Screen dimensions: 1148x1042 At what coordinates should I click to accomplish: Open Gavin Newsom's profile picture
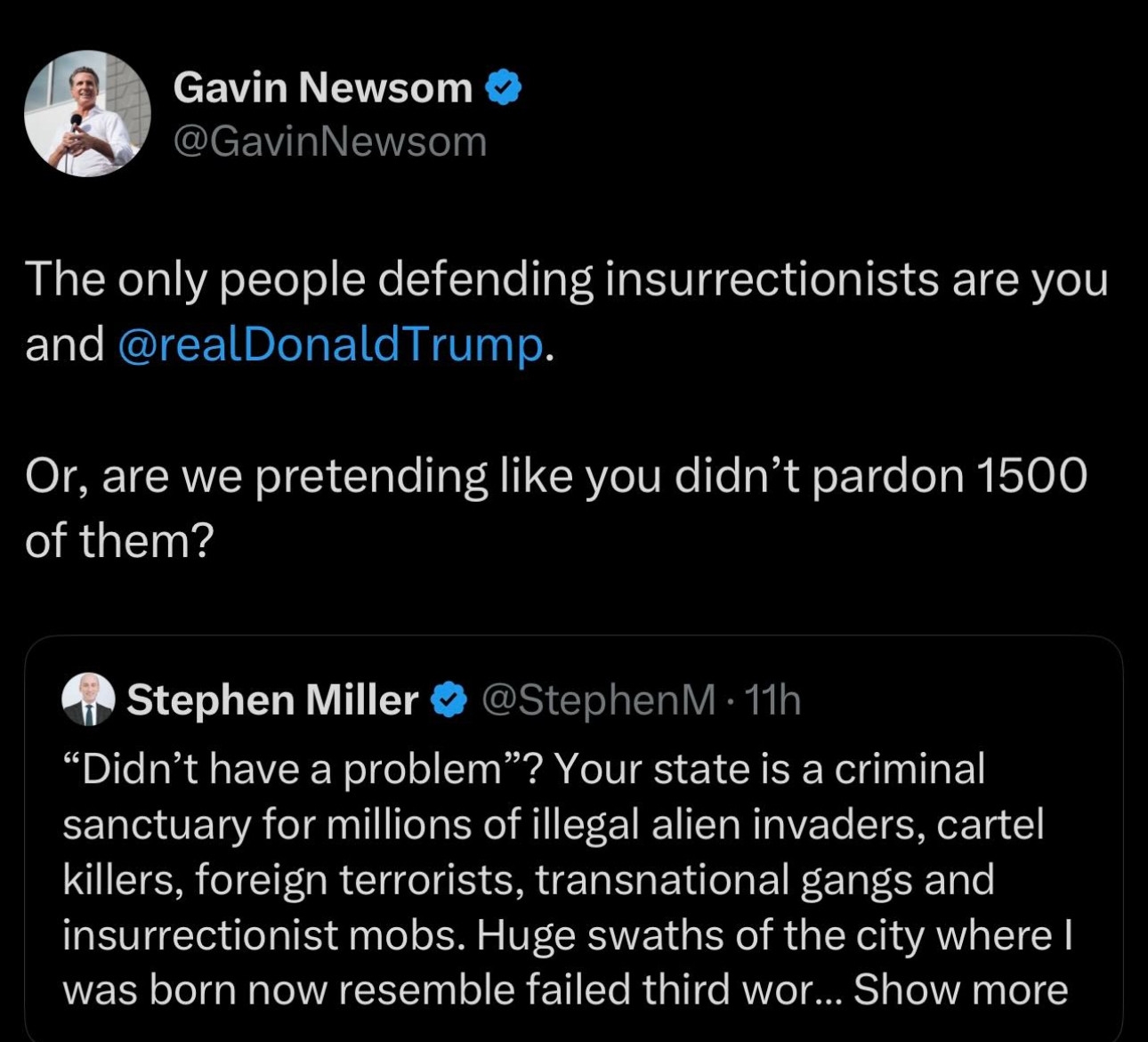click(x=87, y=114)
